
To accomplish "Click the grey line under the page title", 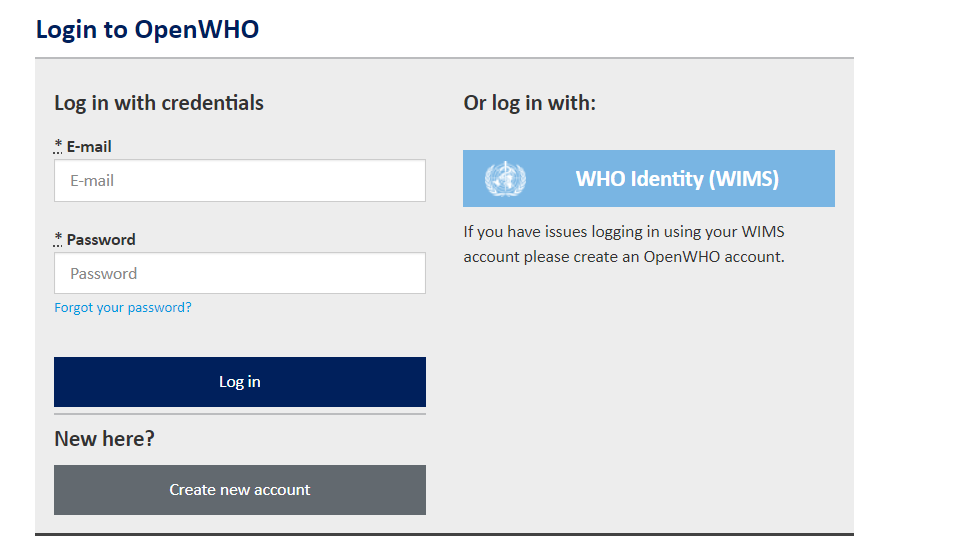I will coord(444,58).
